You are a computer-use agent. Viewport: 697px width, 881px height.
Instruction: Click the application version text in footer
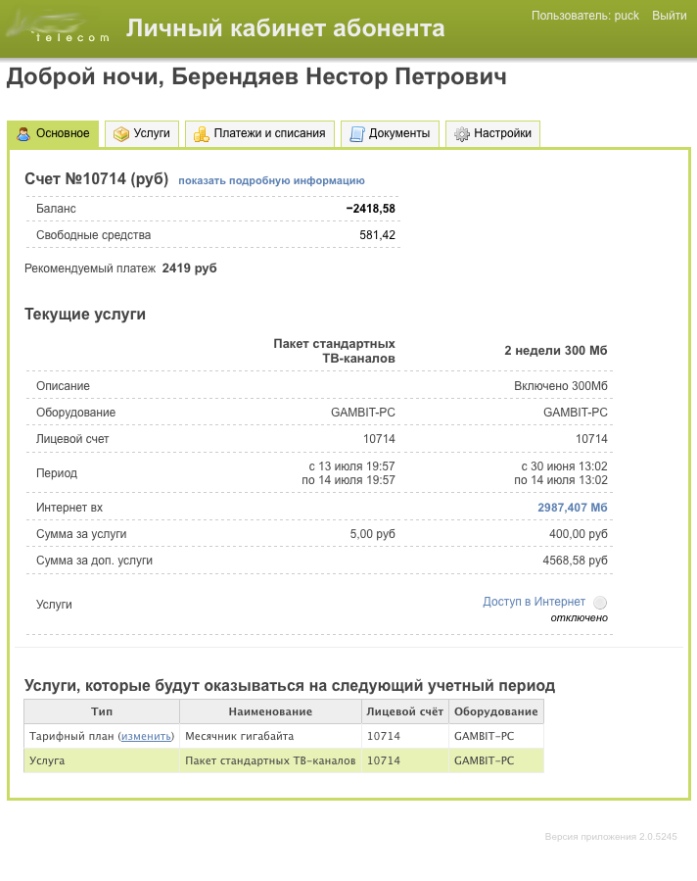(x=610, y=836)
